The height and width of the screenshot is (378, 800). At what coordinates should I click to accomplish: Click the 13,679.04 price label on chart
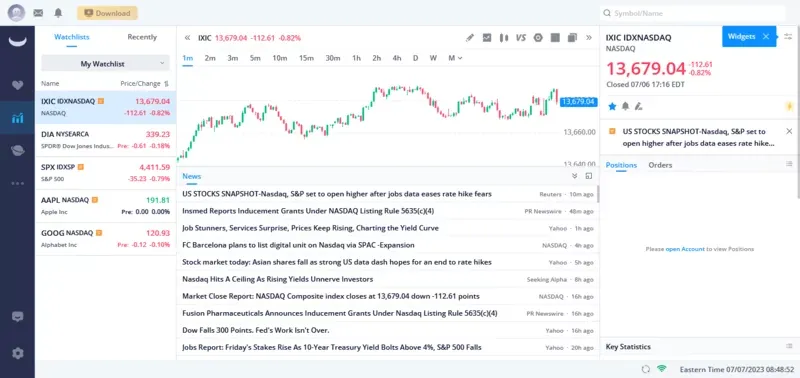point(578,102)
